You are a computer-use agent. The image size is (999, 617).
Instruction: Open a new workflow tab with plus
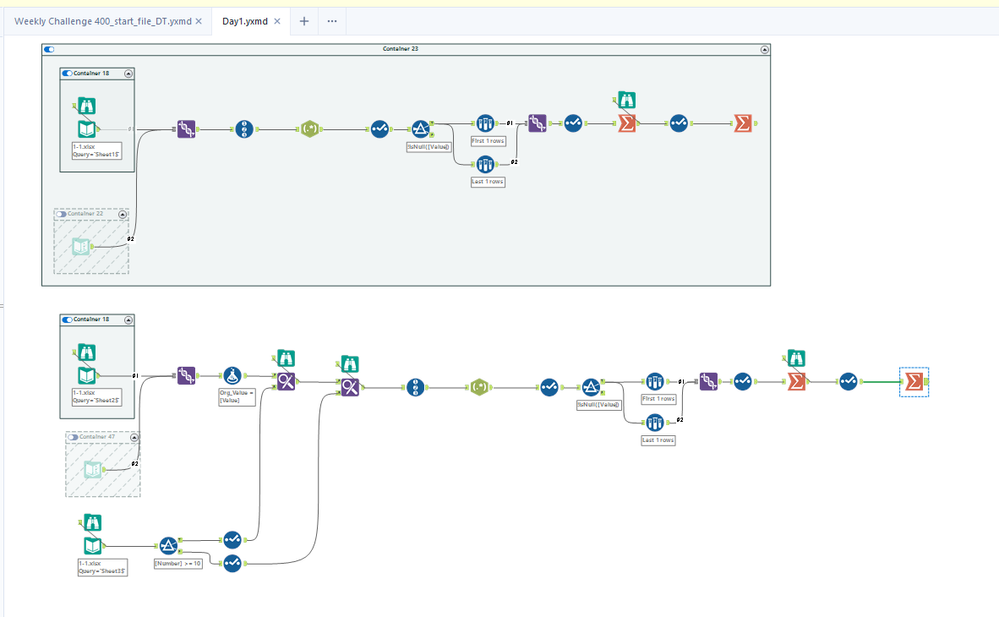point(304,21)
